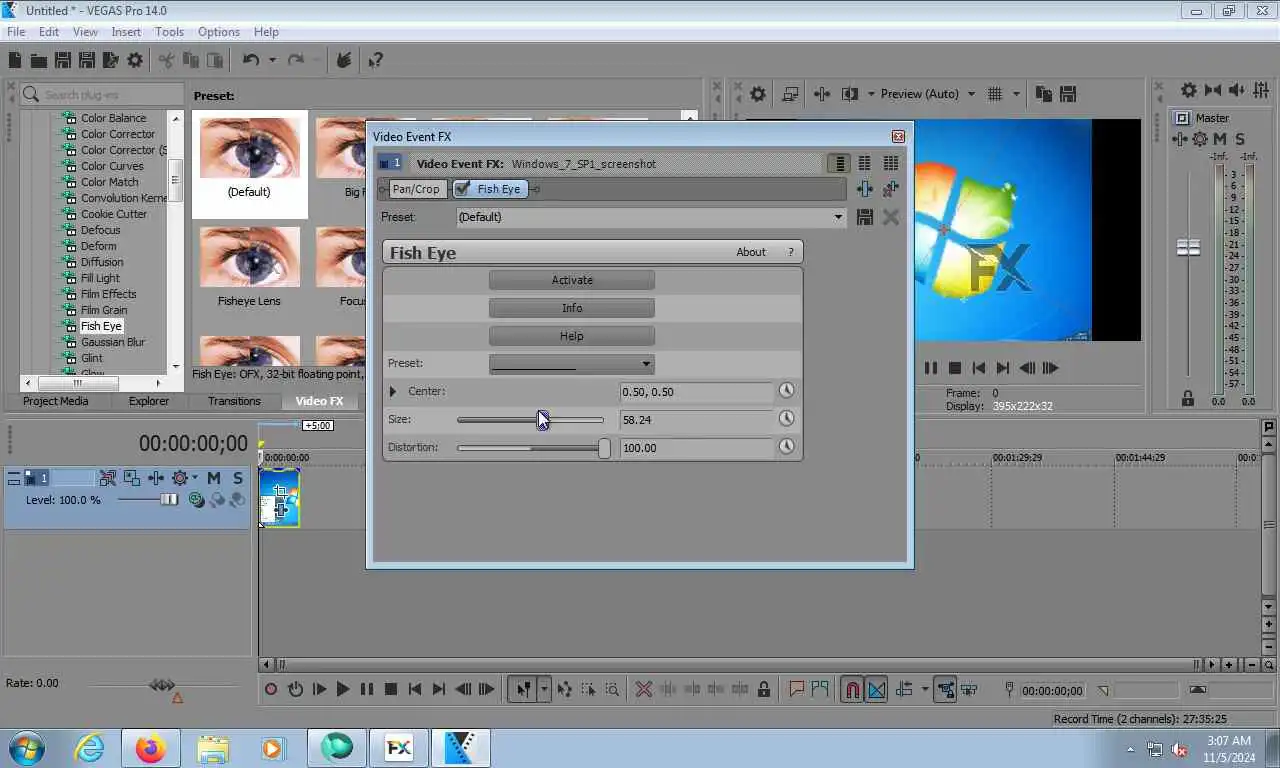Remove selected plug-in icon in Video Event FX
Screen dimensions: 1280x768
point(890,189)
